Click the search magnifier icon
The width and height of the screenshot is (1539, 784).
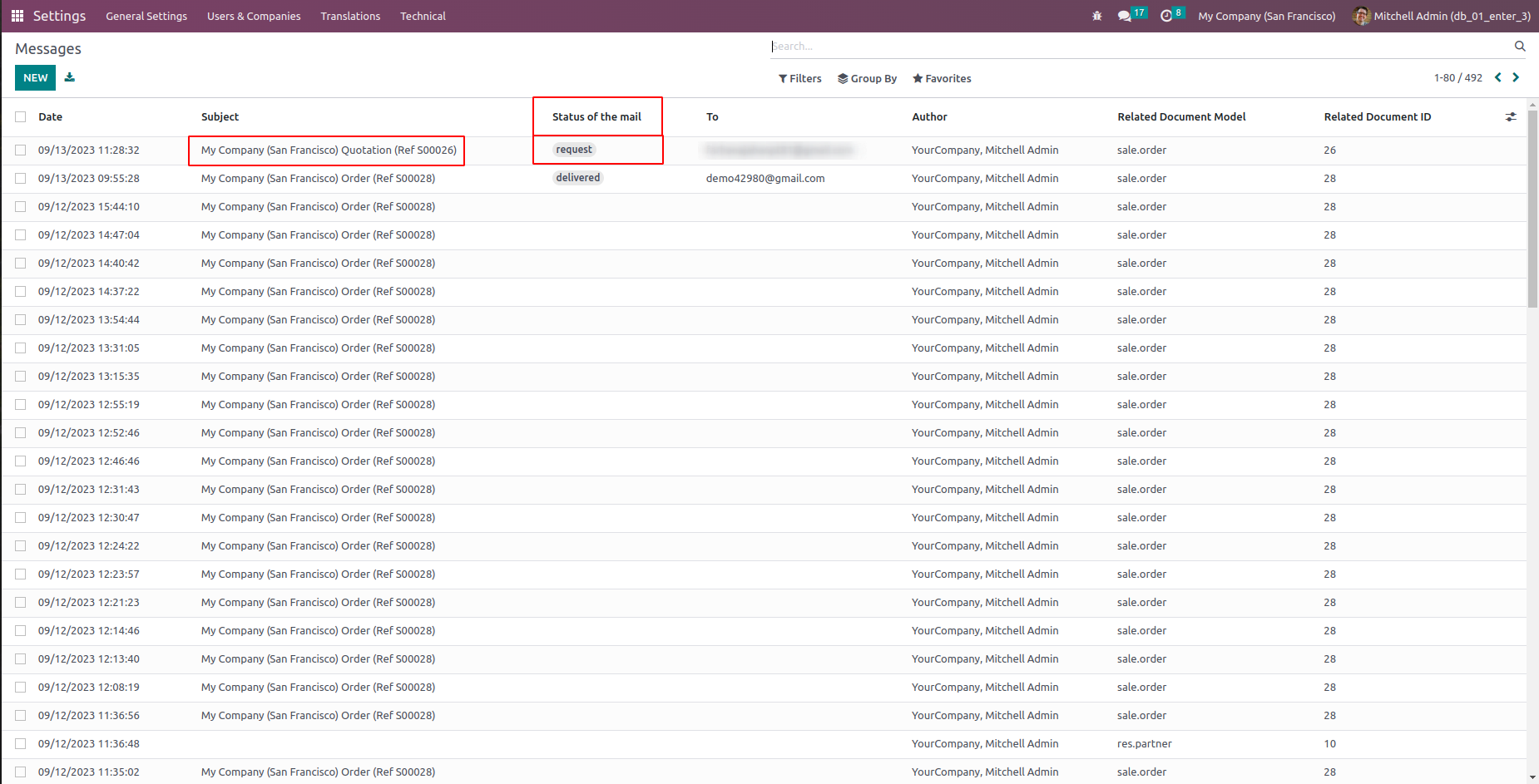(x=1520, y=47)
